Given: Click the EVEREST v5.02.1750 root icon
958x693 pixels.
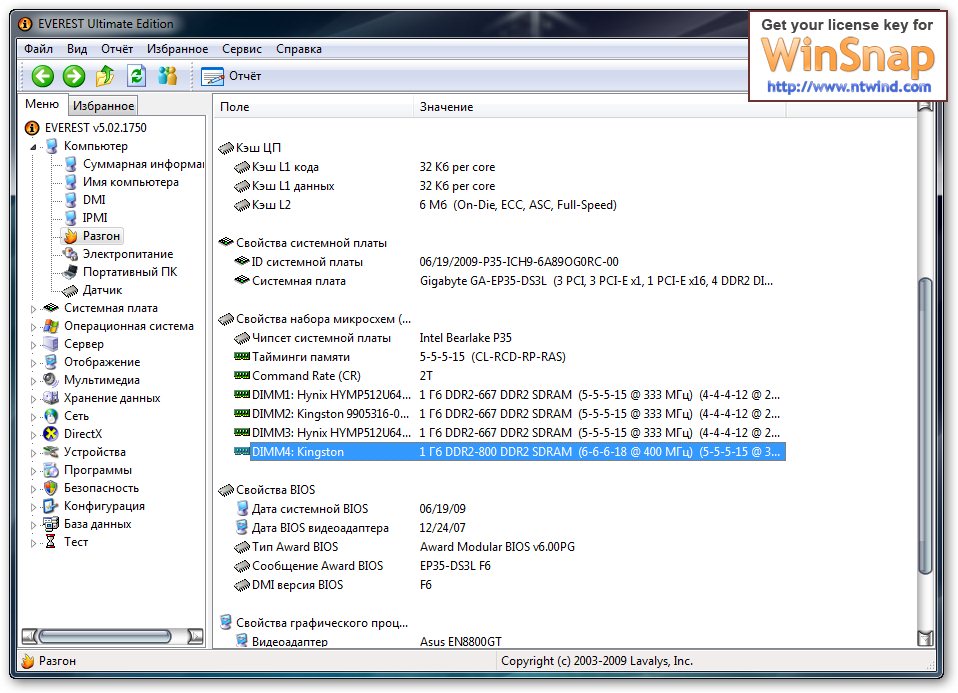Looking at the screenshot, I should click(x=32, y=128).
